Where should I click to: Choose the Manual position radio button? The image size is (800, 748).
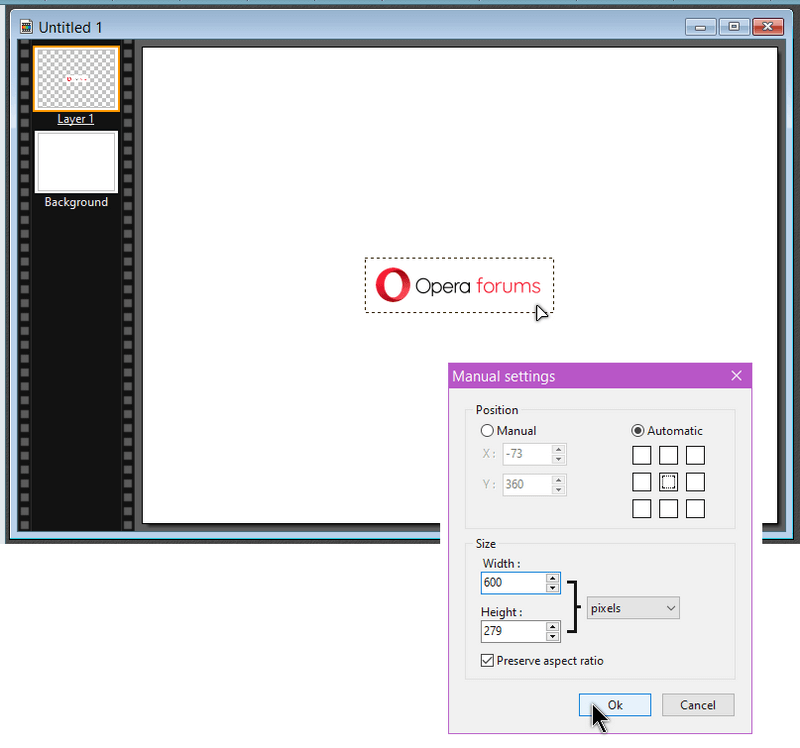coord(488,431)
